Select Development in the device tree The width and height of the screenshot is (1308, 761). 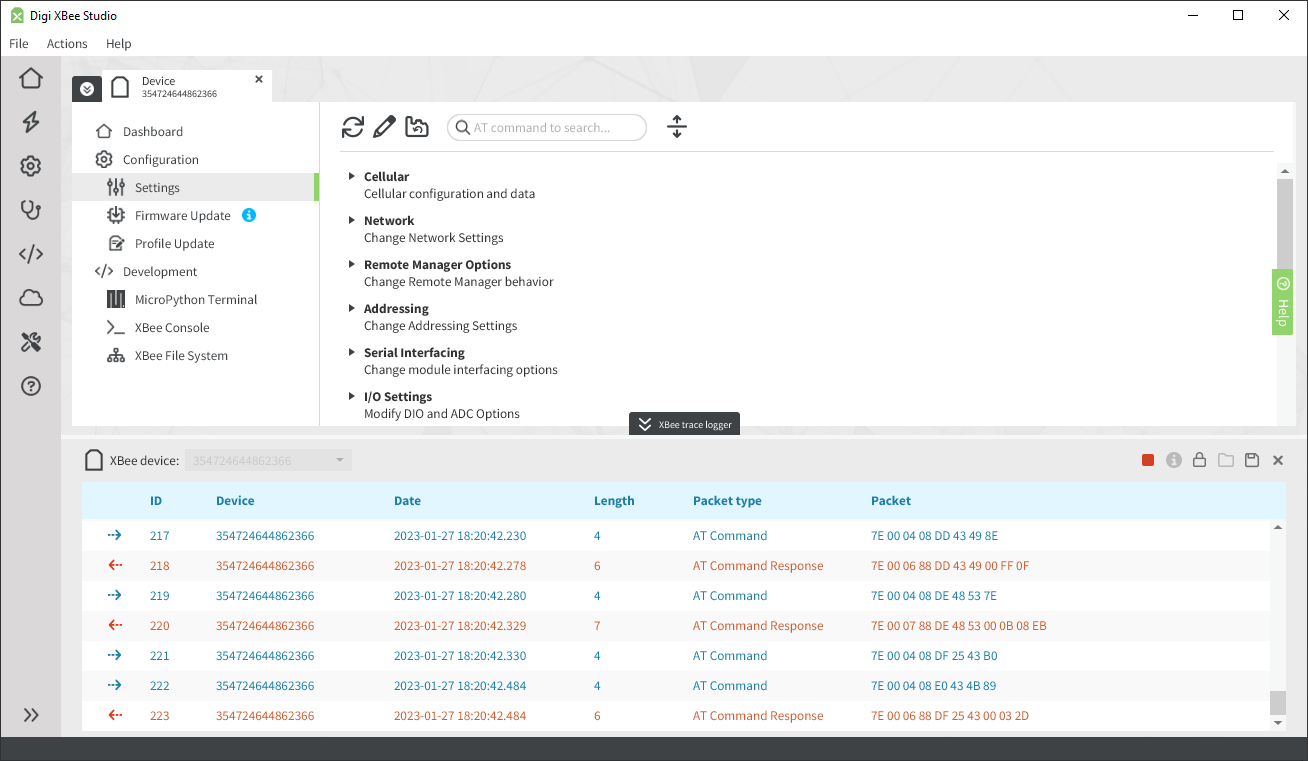[x=160, y=271]
